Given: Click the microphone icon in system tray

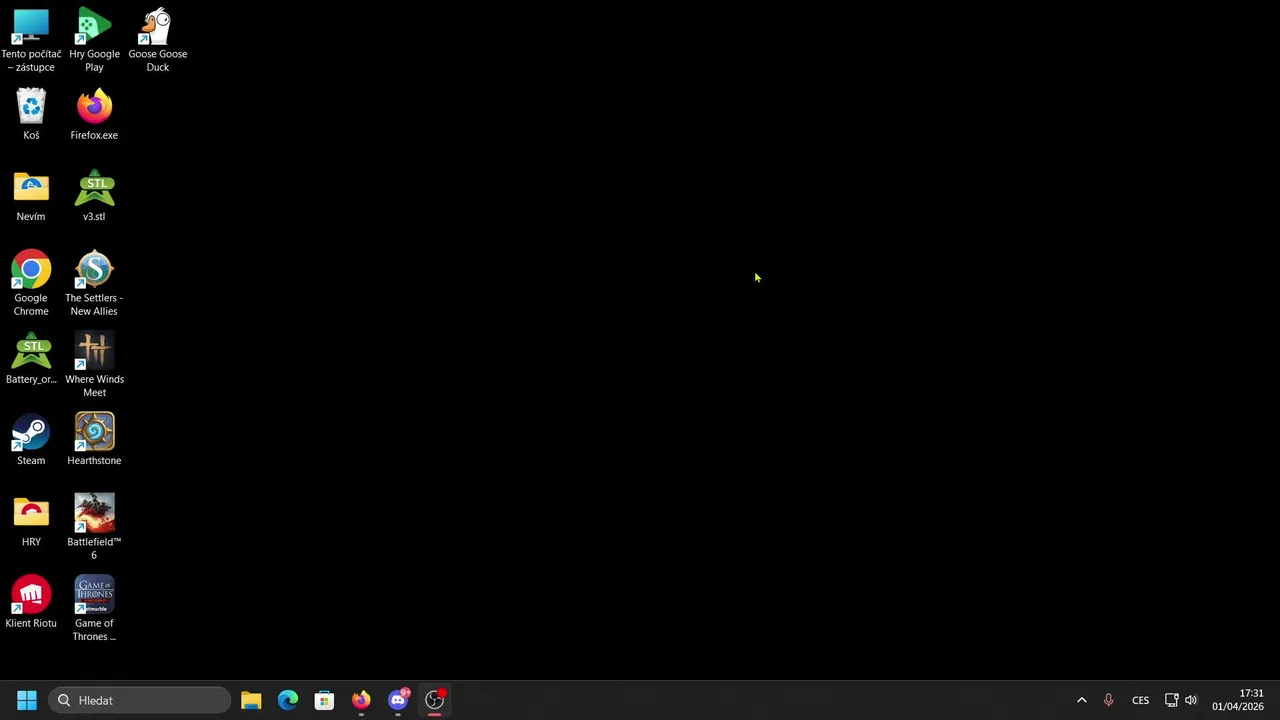Looking at the screenshot, I should click(x=1108, y=700).
